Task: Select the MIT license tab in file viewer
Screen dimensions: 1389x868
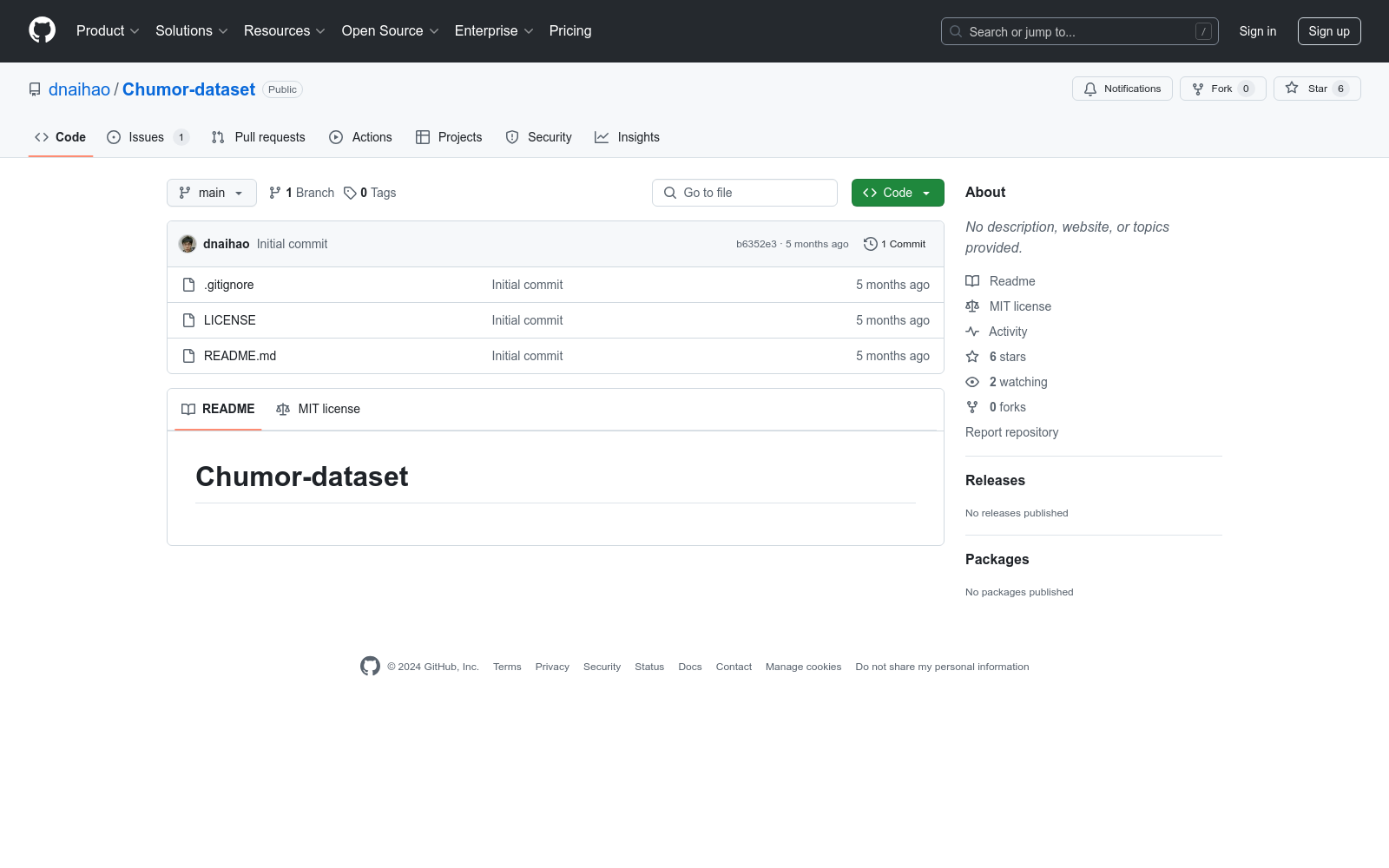Action: (x=318, y=409)
